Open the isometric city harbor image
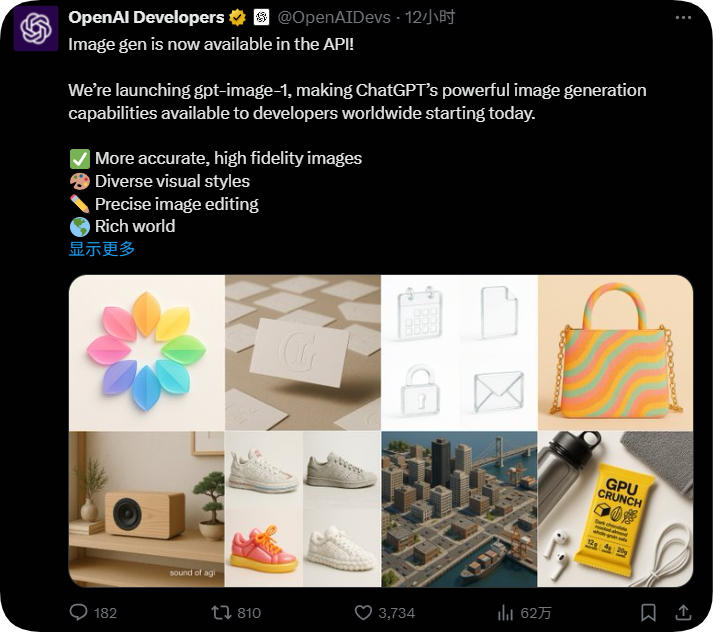713x632 pixels. point(459,509)
